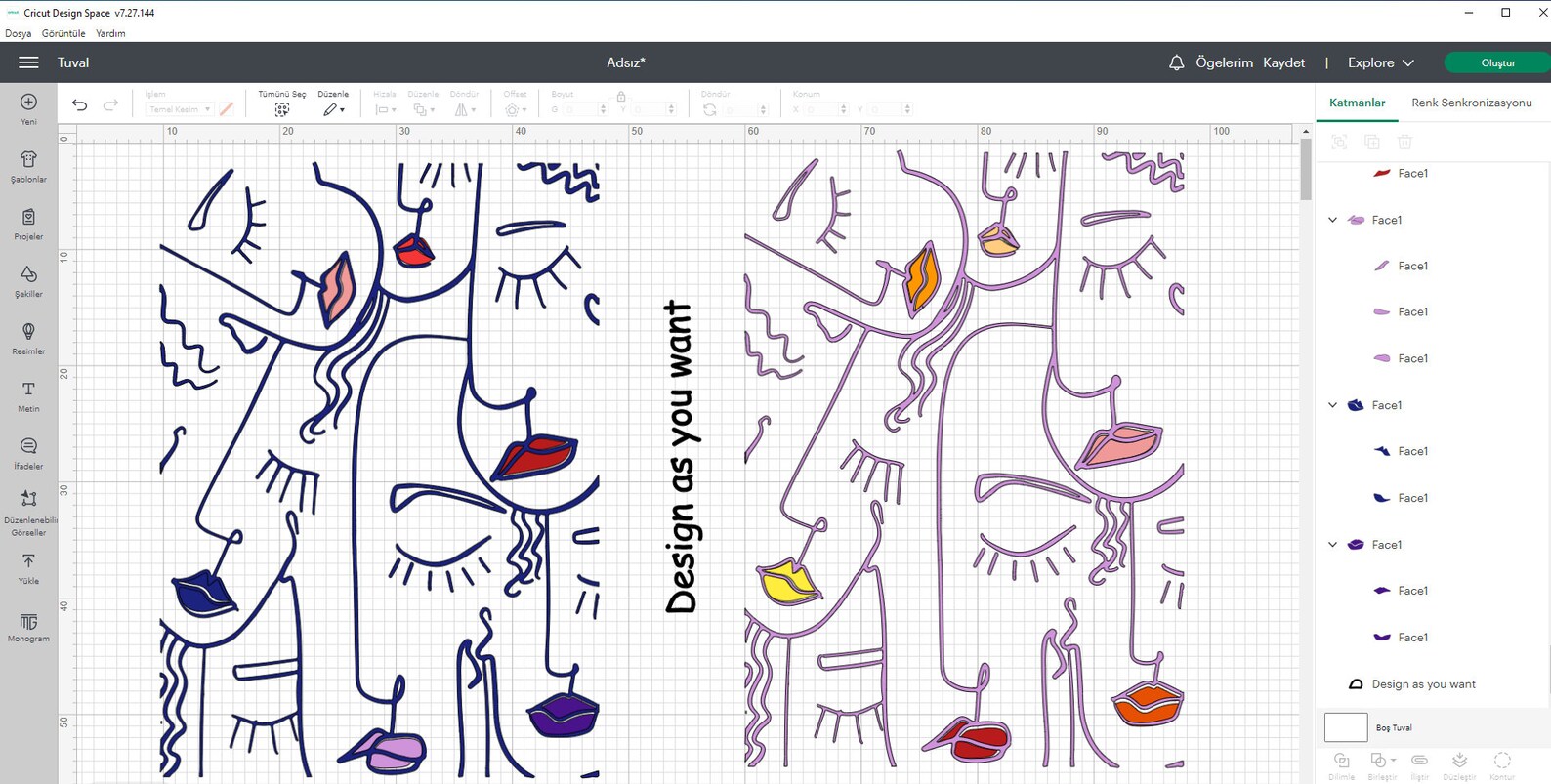
Task: Click the canvas vertical scrollbar
Action: click(1306, 169)
